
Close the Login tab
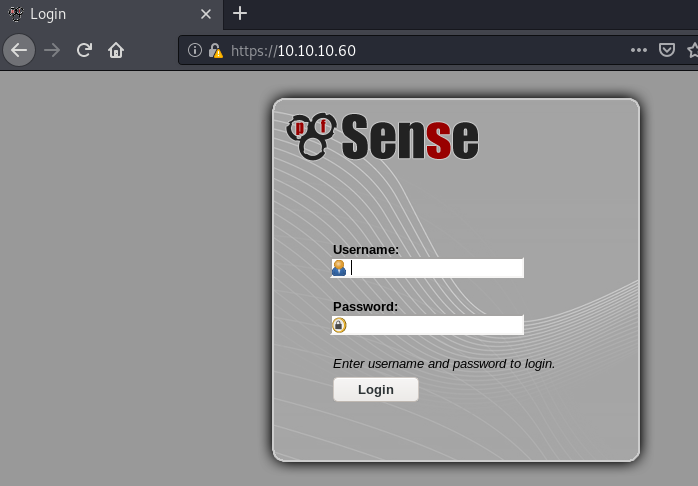coord(206,14)
